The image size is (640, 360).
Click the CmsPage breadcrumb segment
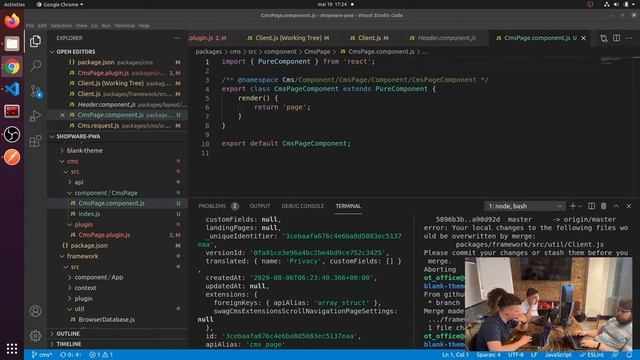pos(317,52)
